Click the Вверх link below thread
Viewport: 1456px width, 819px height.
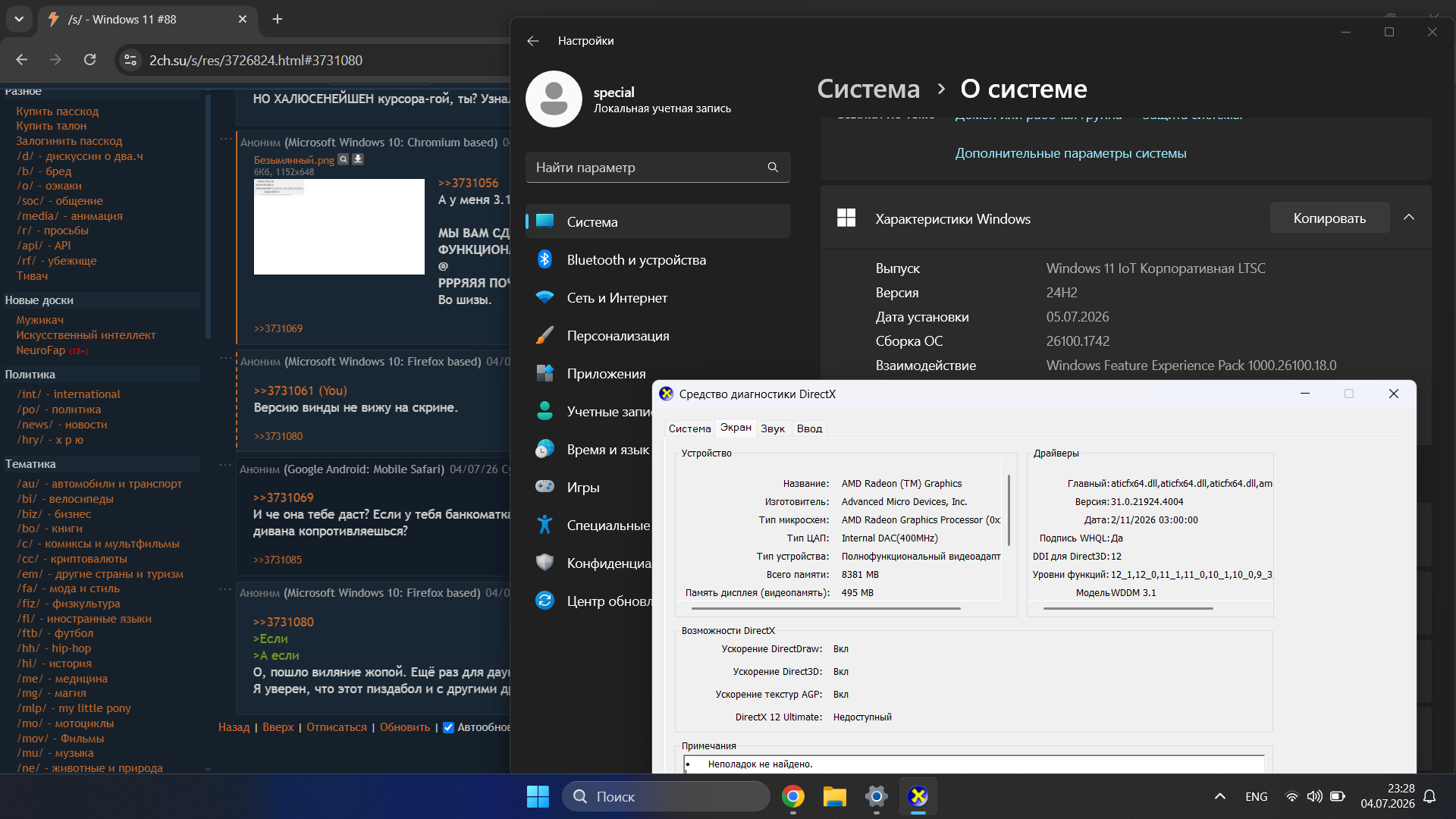pos(278,727)
